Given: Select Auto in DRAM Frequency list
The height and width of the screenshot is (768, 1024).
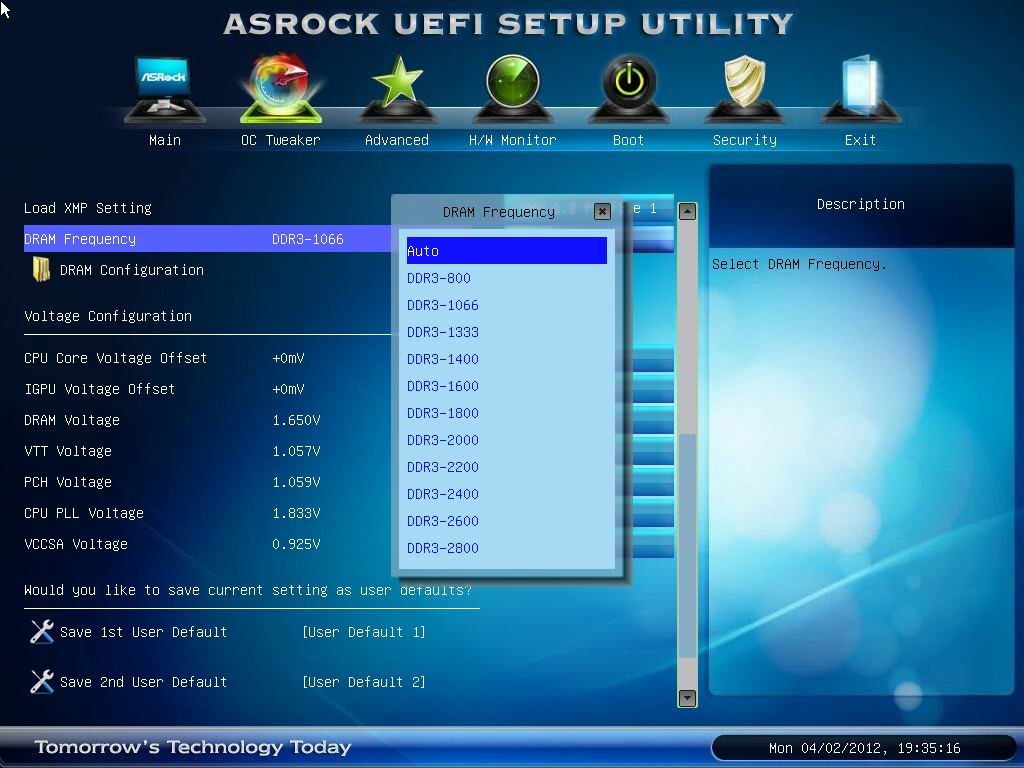Looking at the screenshot, I should click(506, 251).
